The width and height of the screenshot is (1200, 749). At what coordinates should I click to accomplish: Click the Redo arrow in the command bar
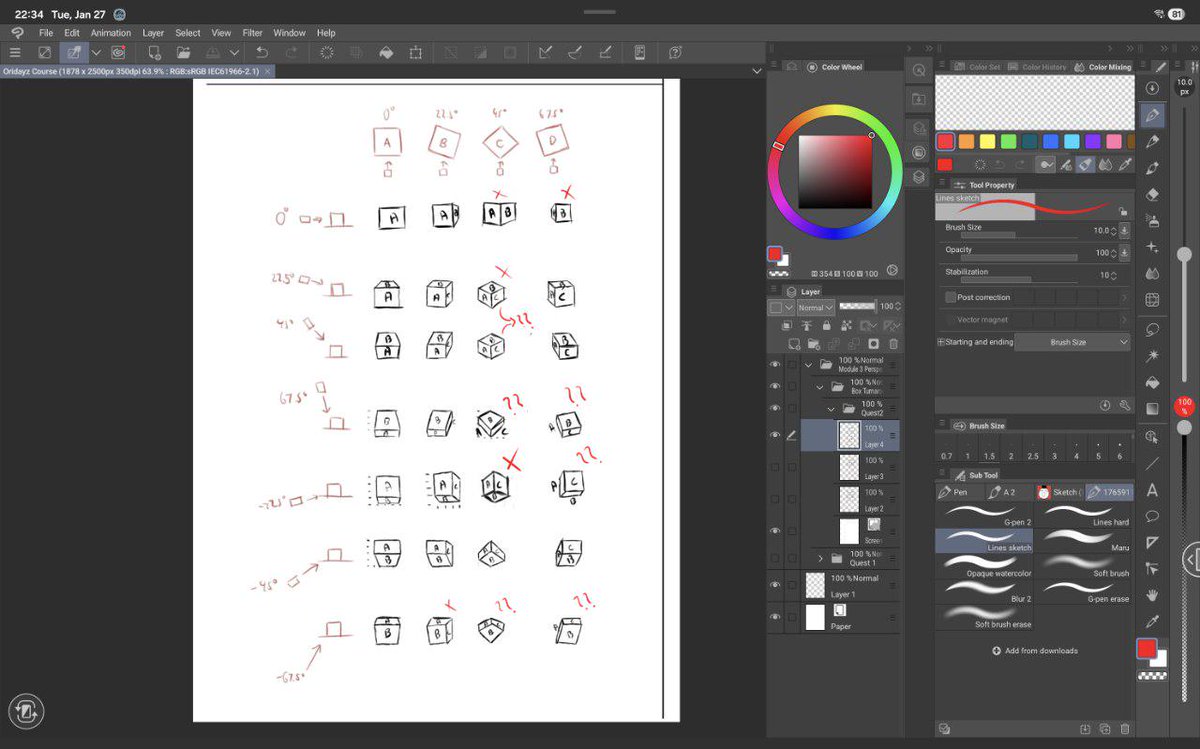point(292,52)
